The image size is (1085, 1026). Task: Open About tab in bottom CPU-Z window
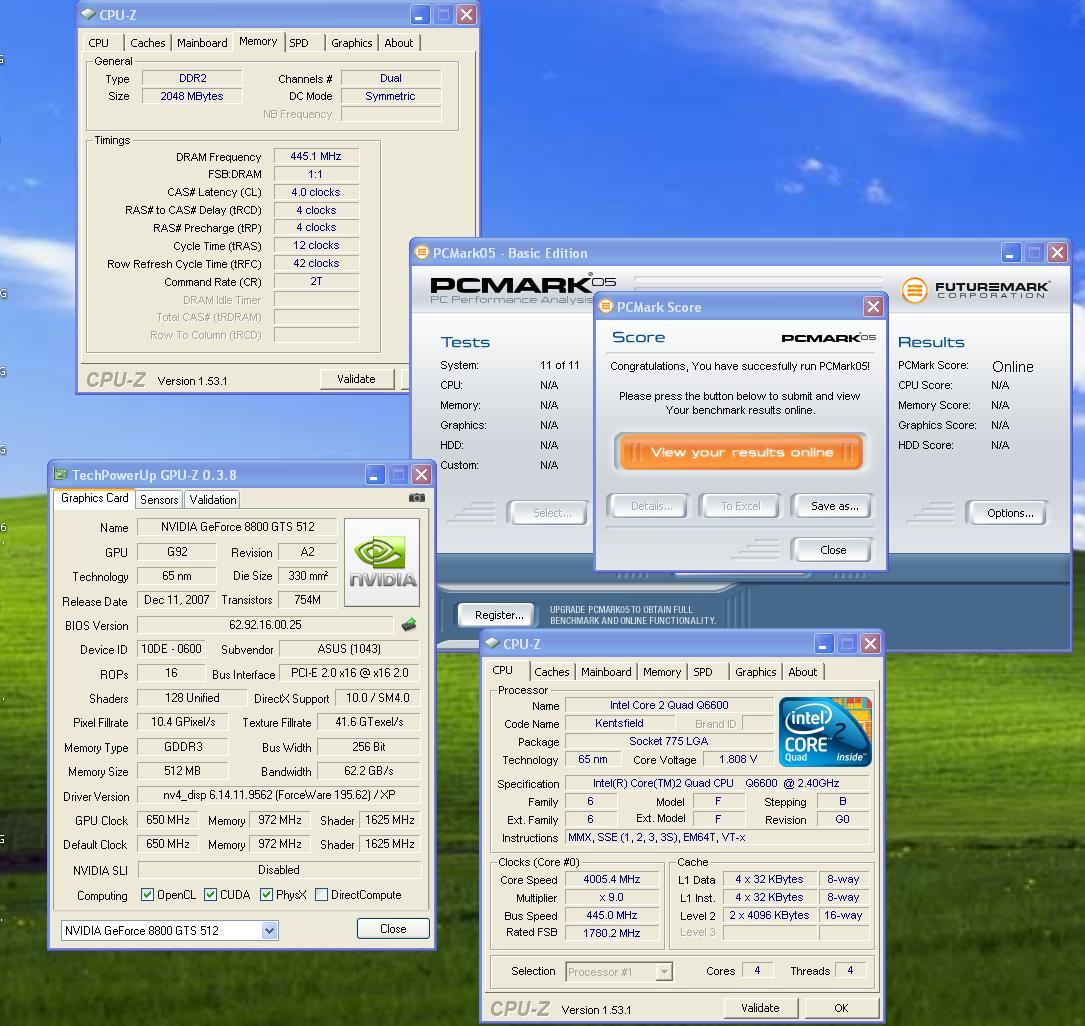[x=803, y=672]
